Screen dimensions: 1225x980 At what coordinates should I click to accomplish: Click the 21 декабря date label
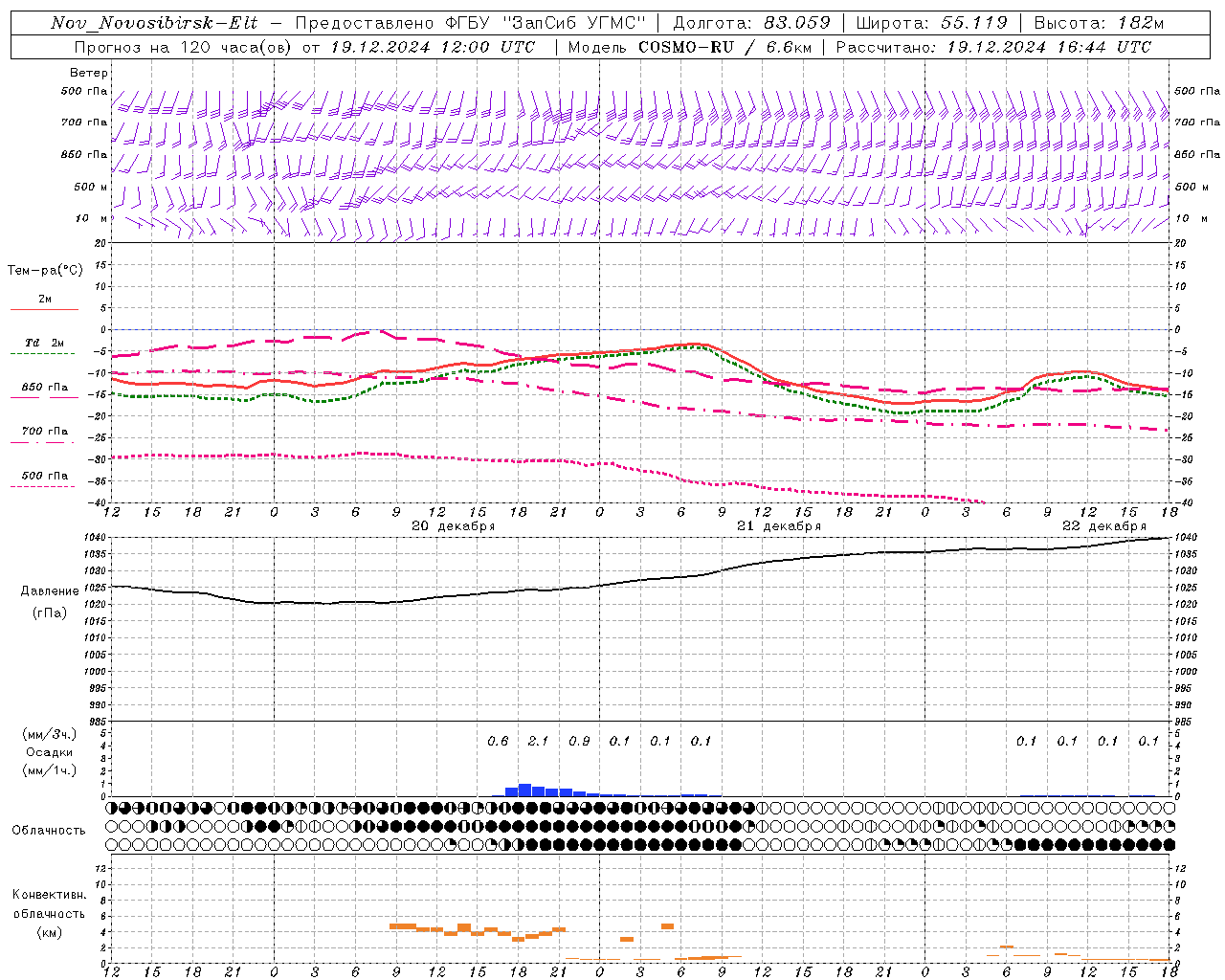click(x=778, y=526)
